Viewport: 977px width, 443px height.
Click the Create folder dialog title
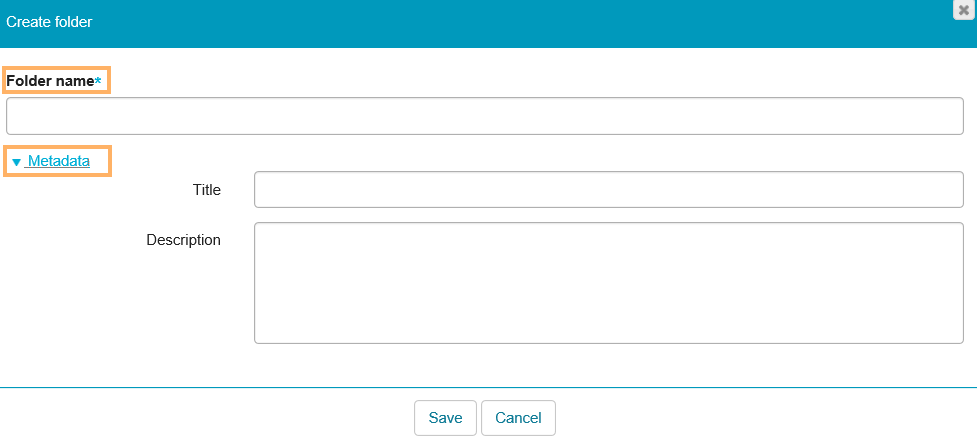pos(50,22)
